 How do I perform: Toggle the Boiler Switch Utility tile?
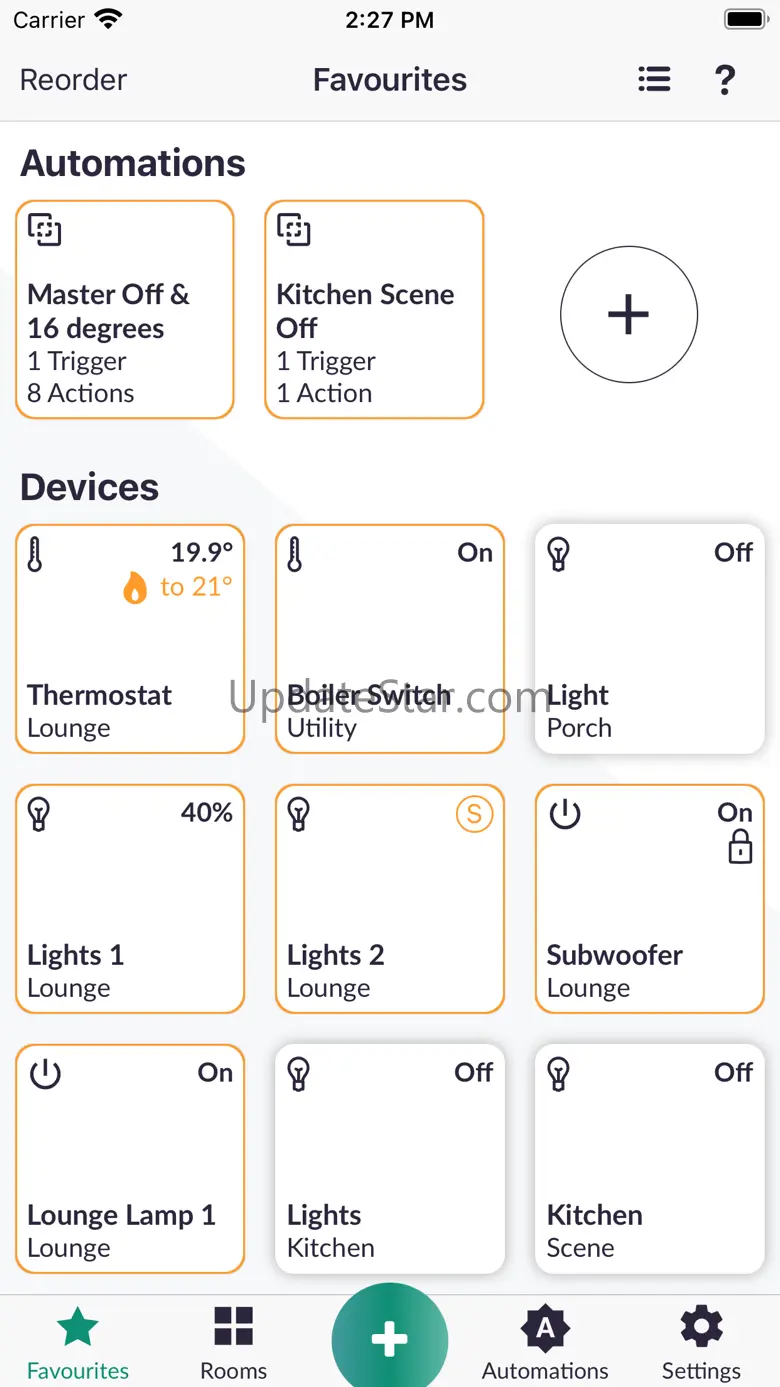[390, 639]
